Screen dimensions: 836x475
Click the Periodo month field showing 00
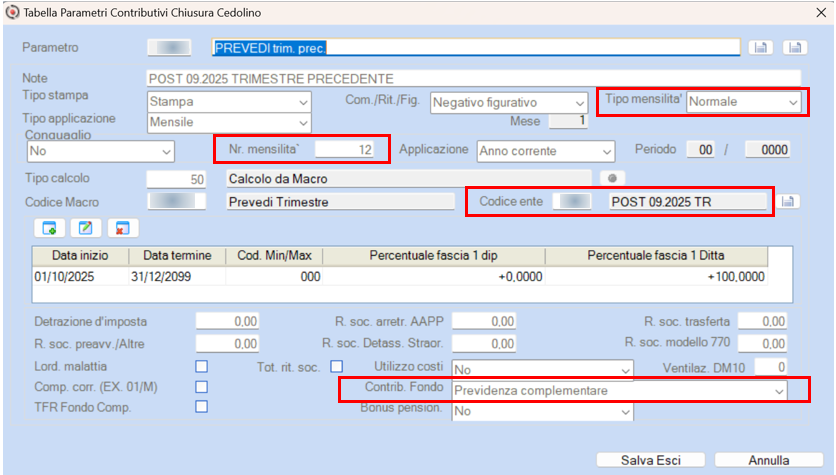coord(701,149)
